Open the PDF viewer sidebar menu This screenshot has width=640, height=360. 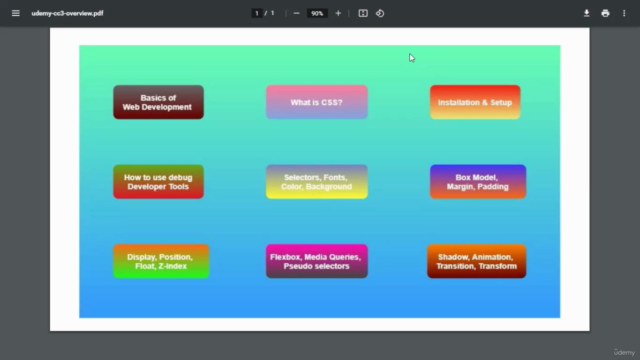tap(16, 13)
